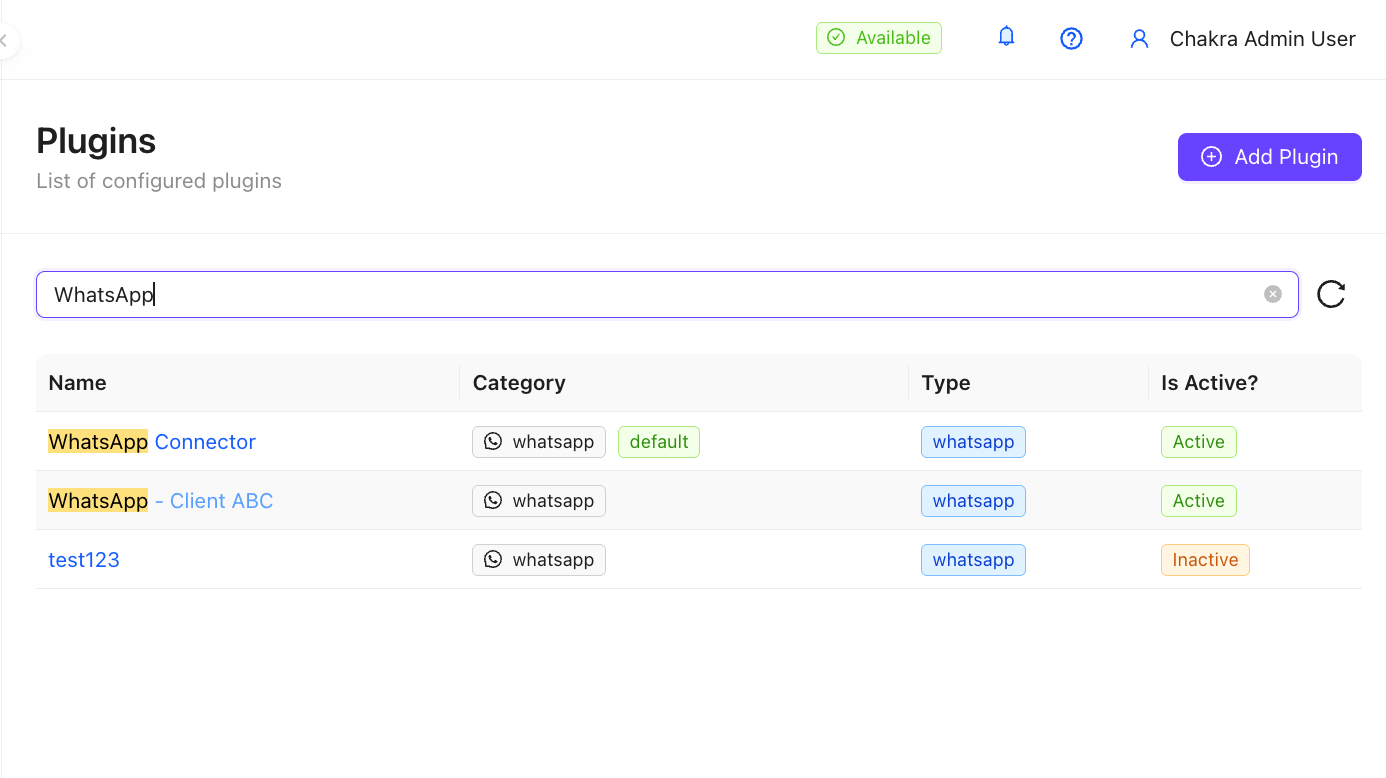Activate the Inactive test123 plugin

coord(1205,559)
